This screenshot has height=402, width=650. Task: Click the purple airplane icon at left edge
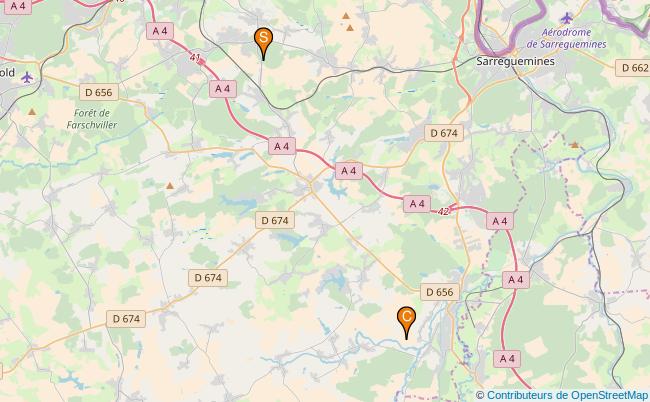27,77
